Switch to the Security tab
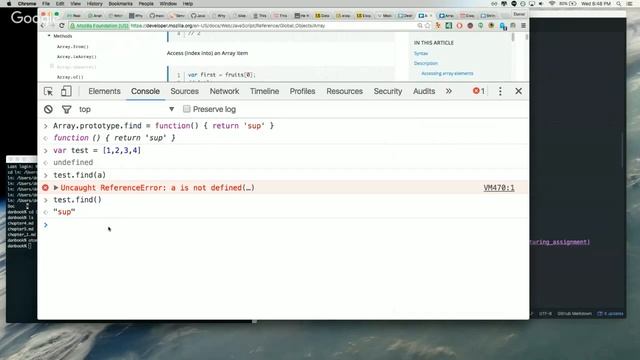The height and width of the screenshot is (360, 640). [388, 91]
